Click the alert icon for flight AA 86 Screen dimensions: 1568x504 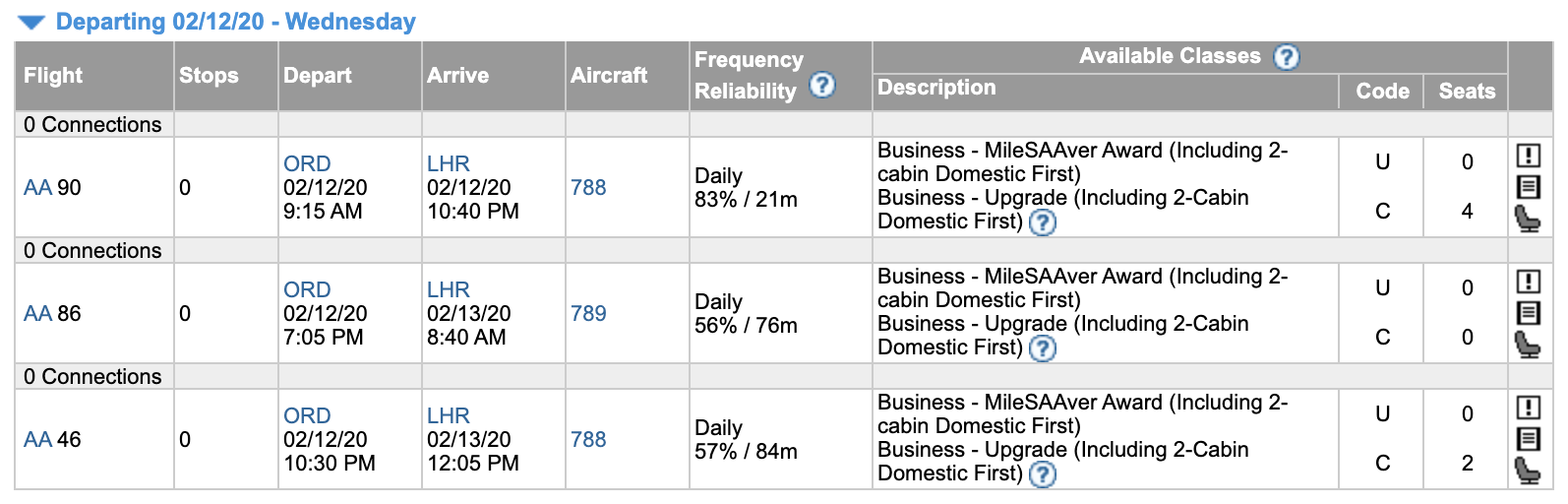(x=1528, y=282)
